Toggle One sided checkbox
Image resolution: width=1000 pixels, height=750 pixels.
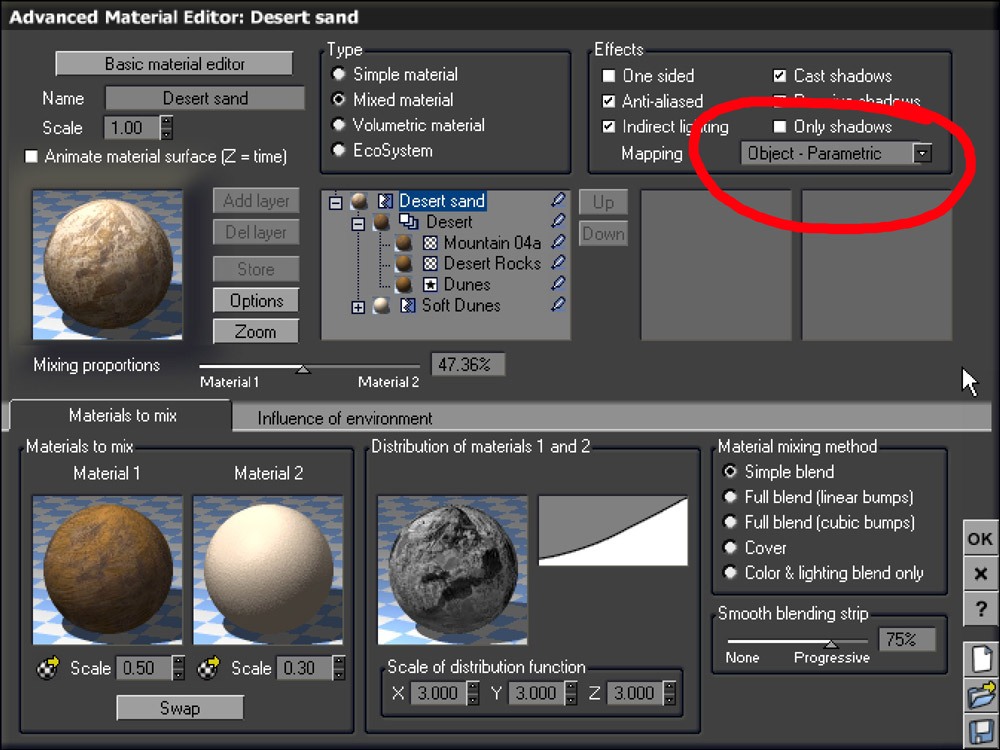pos(608,76)
